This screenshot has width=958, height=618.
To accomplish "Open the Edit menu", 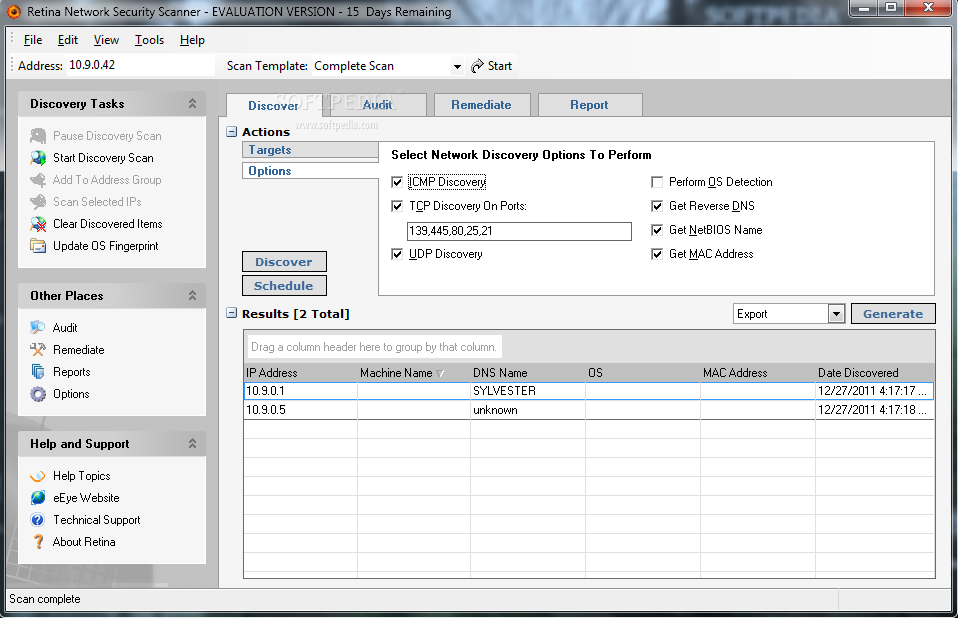I will [x=68, y=40].
